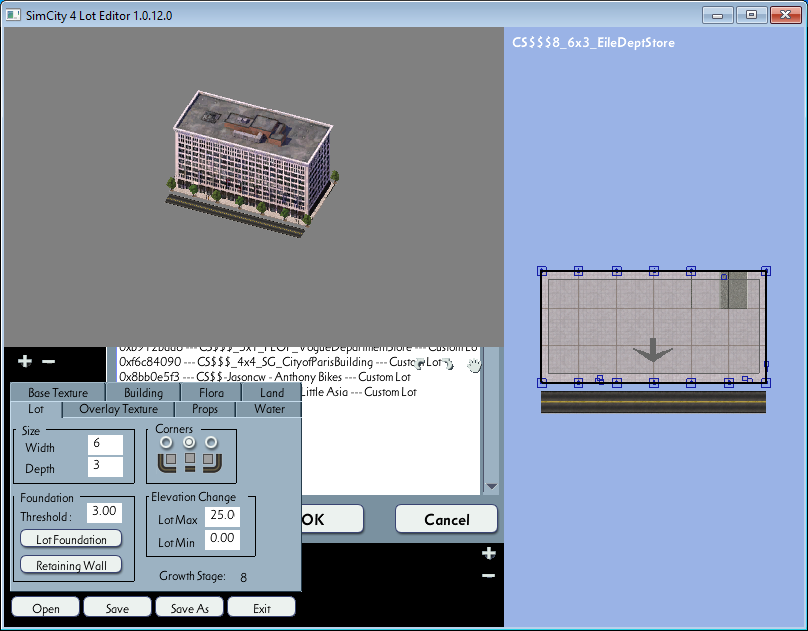Select the right Corners radio button
The image size is (808, 631).
tap(211, 442)
